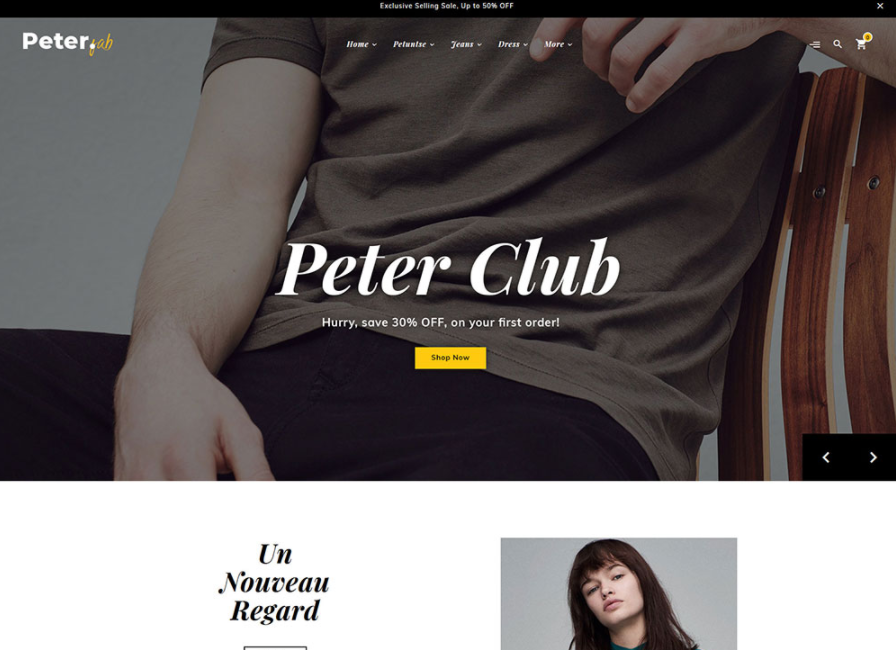Image resolution: width=896 pixels, height=650 pixels.
Task: Open the More menu item
Action: click(x=558, y=44)
